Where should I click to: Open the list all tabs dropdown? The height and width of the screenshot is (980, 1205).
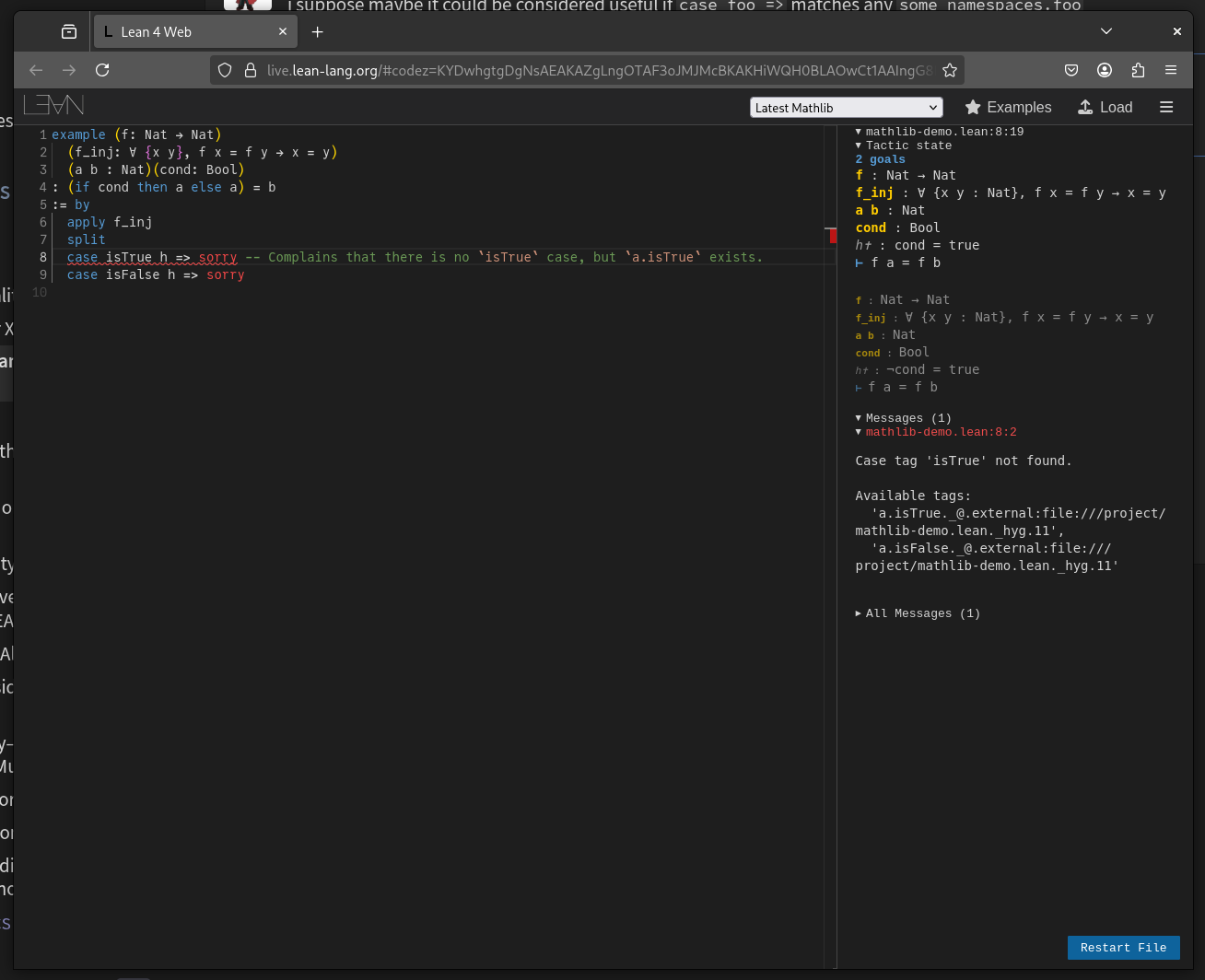pyautogui.click(x=1106, y=31)
